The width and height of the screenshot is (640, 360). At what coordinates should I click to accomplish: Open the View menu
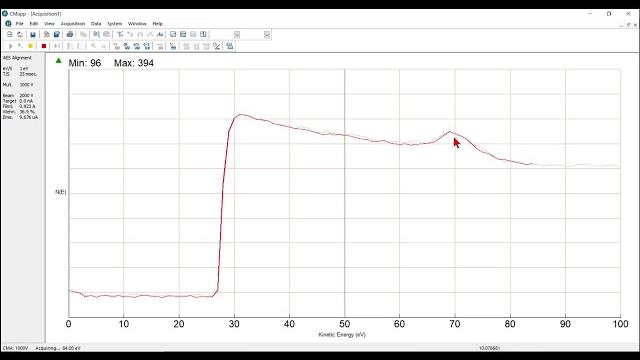[49, 24]
